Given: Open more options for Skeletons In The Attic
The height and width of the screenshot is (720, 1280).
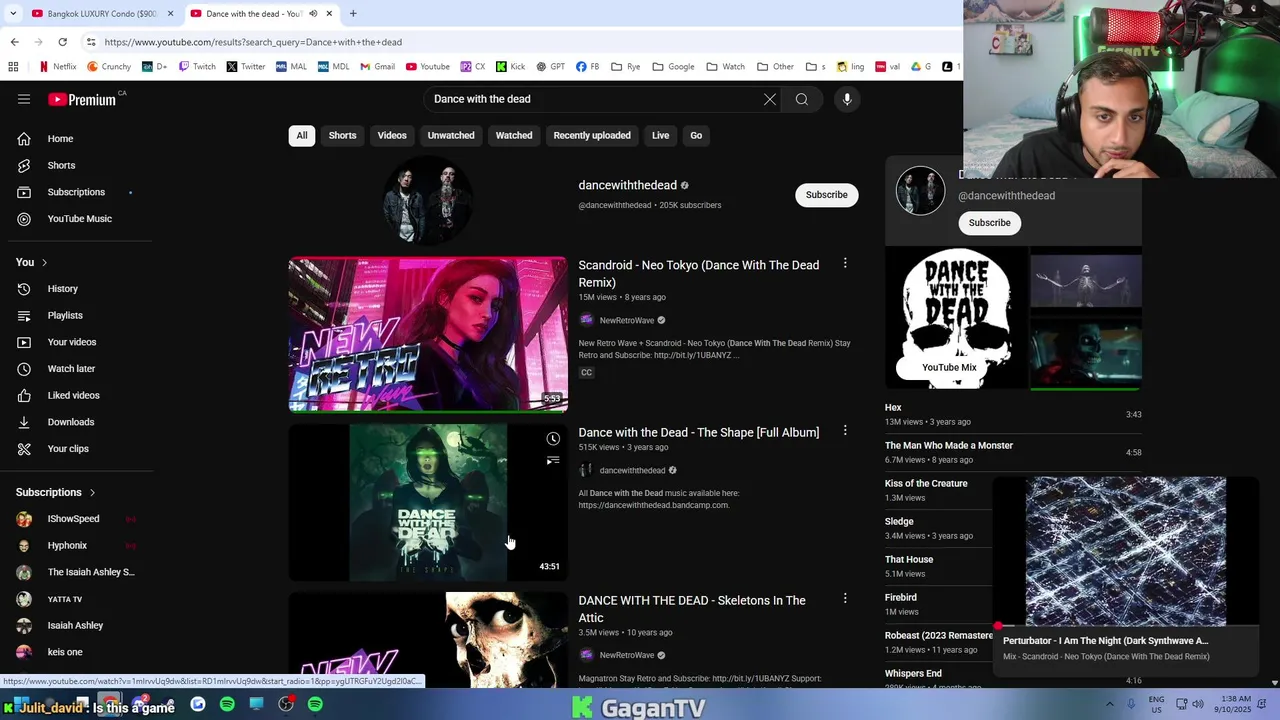Looking at the screenshot, I should [x=845, y=599].
